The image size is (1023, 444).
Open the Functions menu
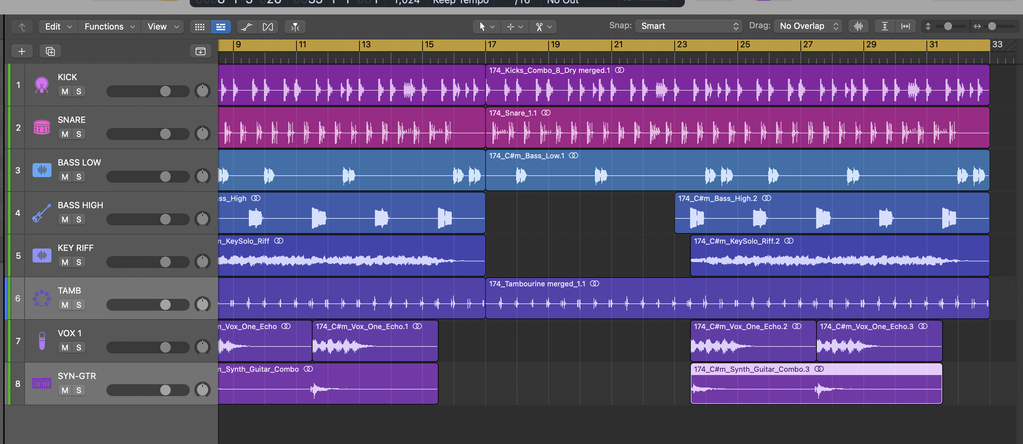[109, 27]
